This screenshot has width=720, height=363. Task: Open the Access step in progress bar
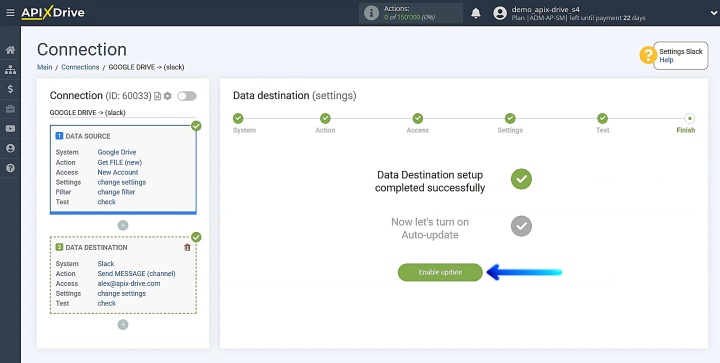click(x=417, y=118)
